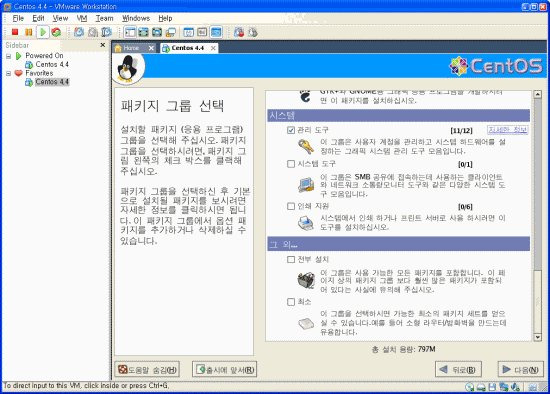Click the 그 외... section header
Image resolution: width=550 pixels, height=394 pixels.
[x=398, y=244]
